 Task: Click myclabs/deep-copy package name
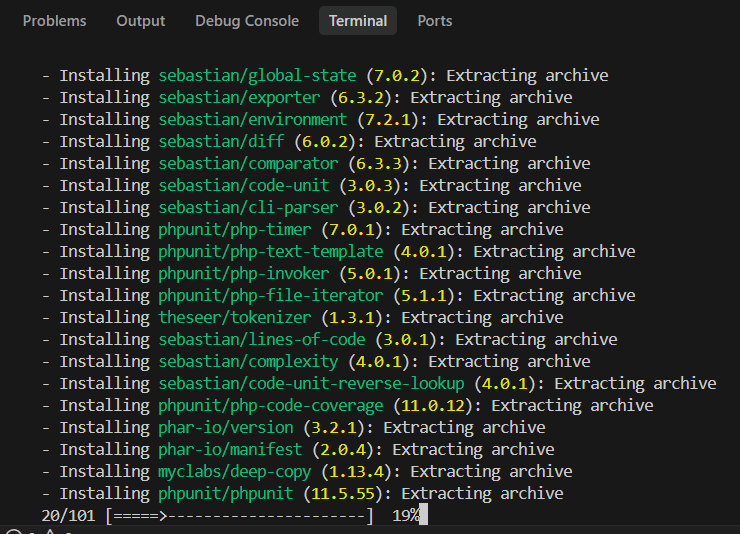235,472
